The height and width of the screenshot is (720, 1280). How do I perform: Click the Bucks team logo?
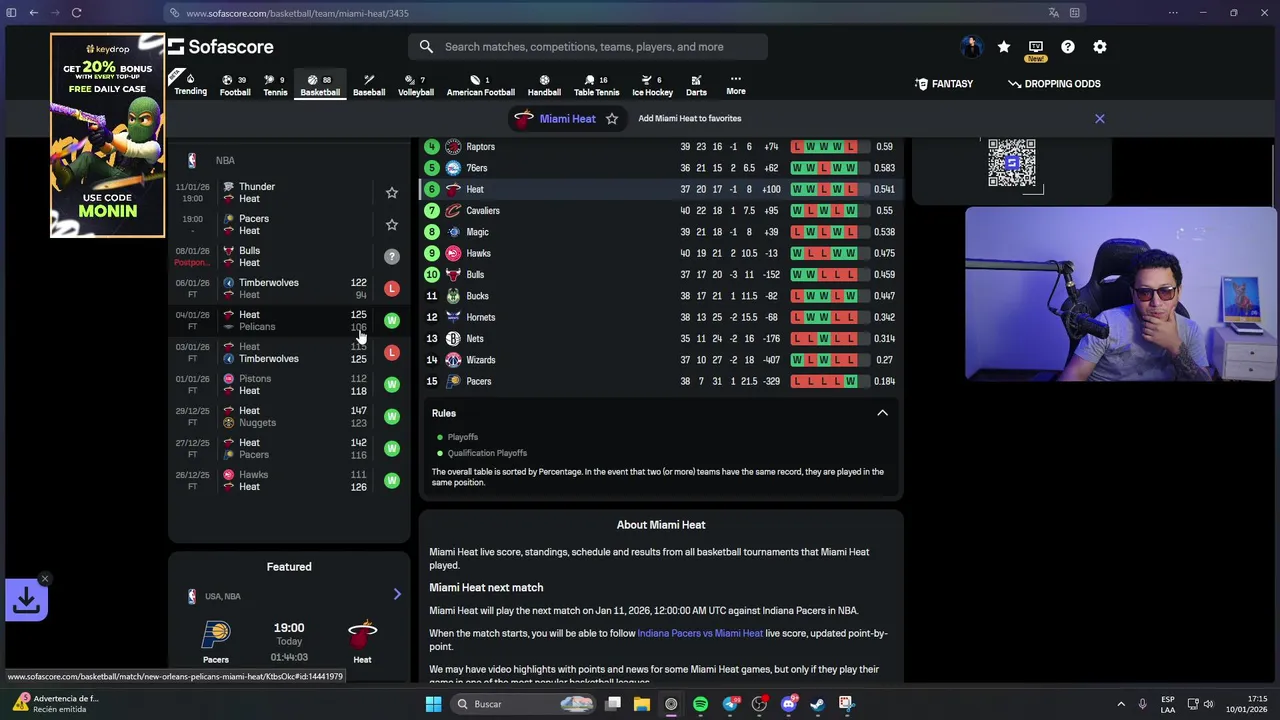pyautogui.click(x=453, y=296)
